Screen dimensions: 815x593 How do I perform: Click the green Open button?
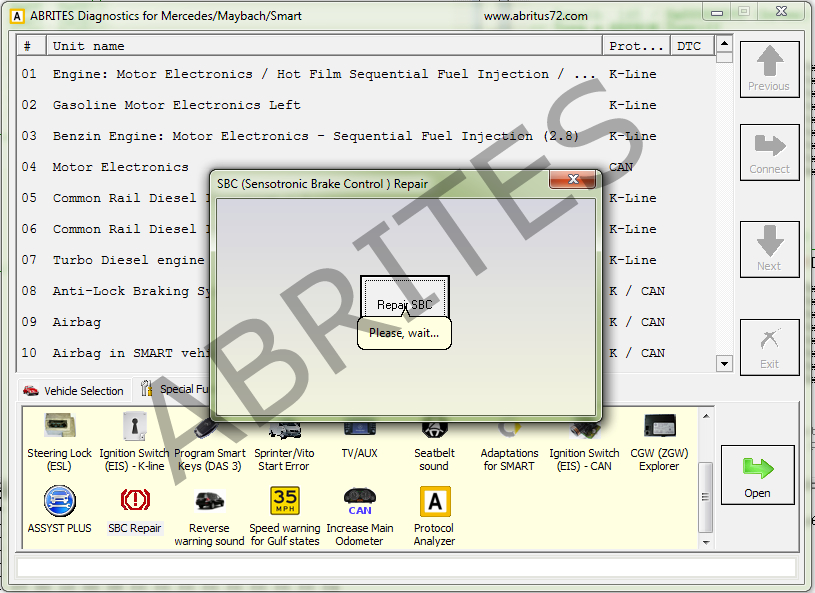[x=757, y=475]
